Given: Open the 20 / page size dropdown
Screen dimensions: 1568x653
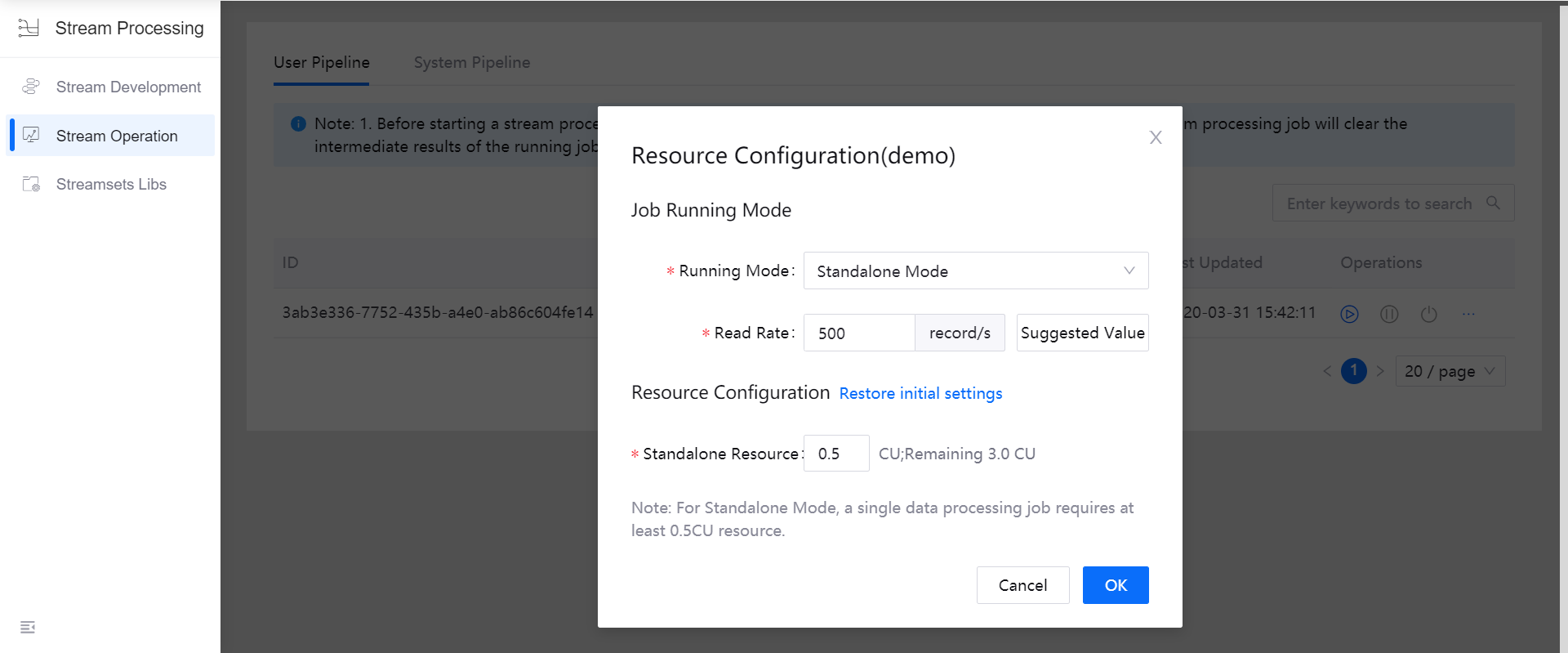Looking at the screenshot, I should click(1450, 371).
